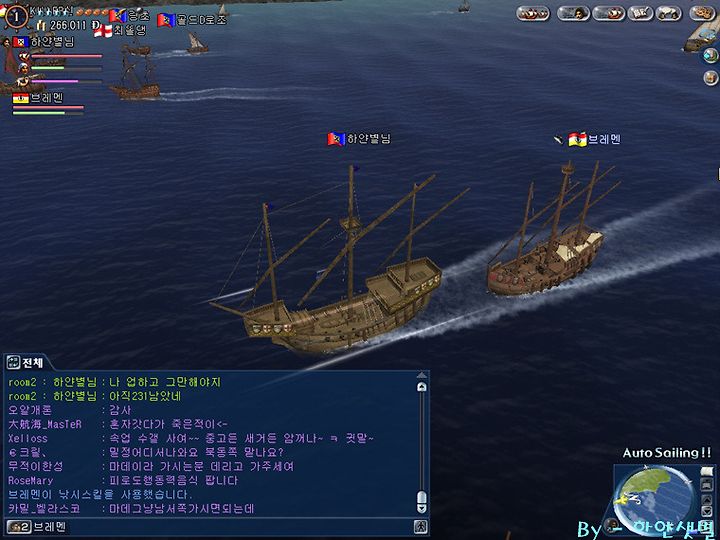Screen dimensions: 720x540
Task: Open the fleet ships menu button
Action: 533,13
